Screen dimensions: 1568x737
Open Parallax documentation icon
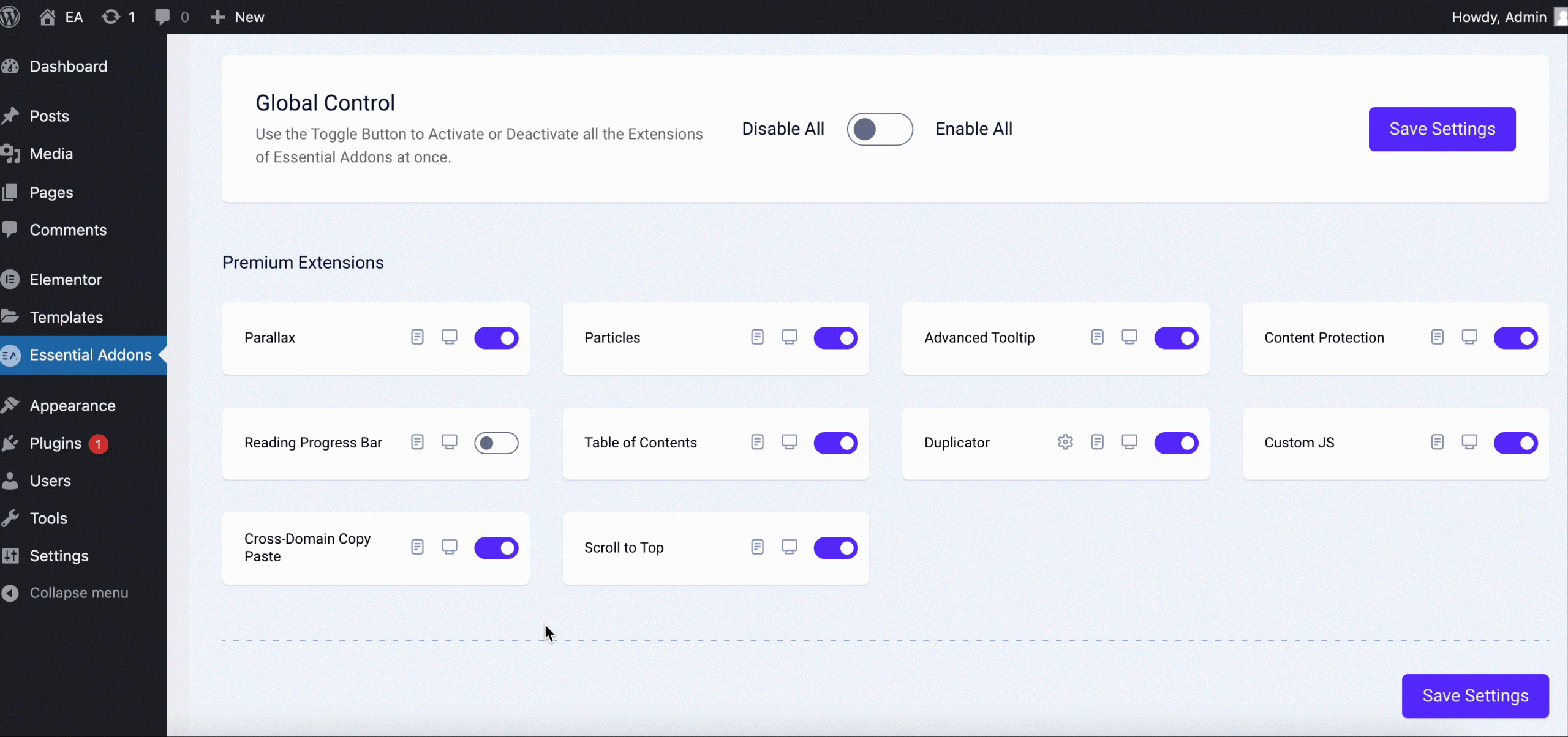(x=417, y=337)
